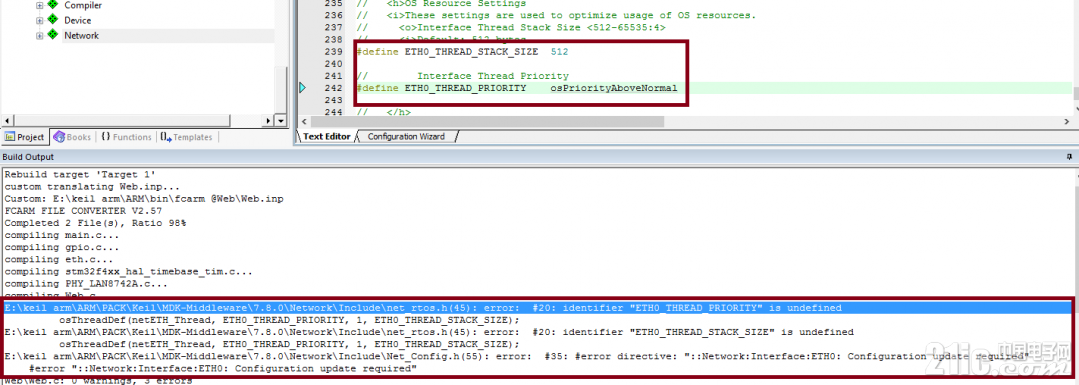
Task: Select the Network tree item label
Action: pyautogui.click(x=81, y=36)
